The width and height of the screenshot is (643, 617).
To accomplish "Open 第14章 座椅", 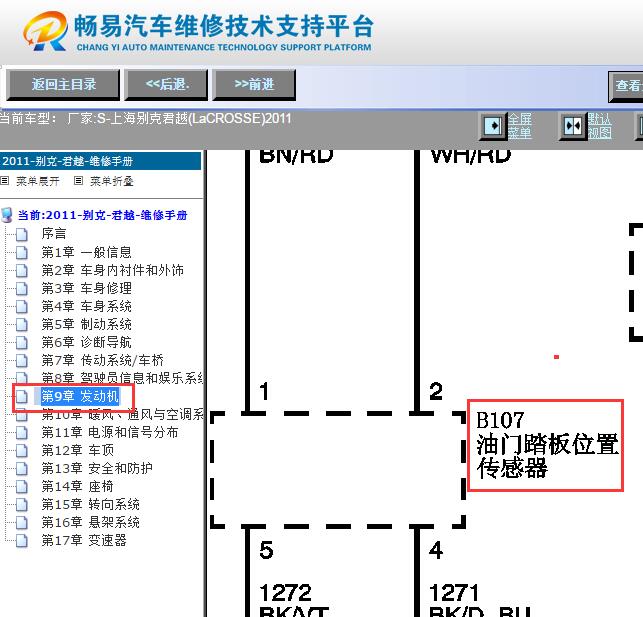I will [78, 486].
